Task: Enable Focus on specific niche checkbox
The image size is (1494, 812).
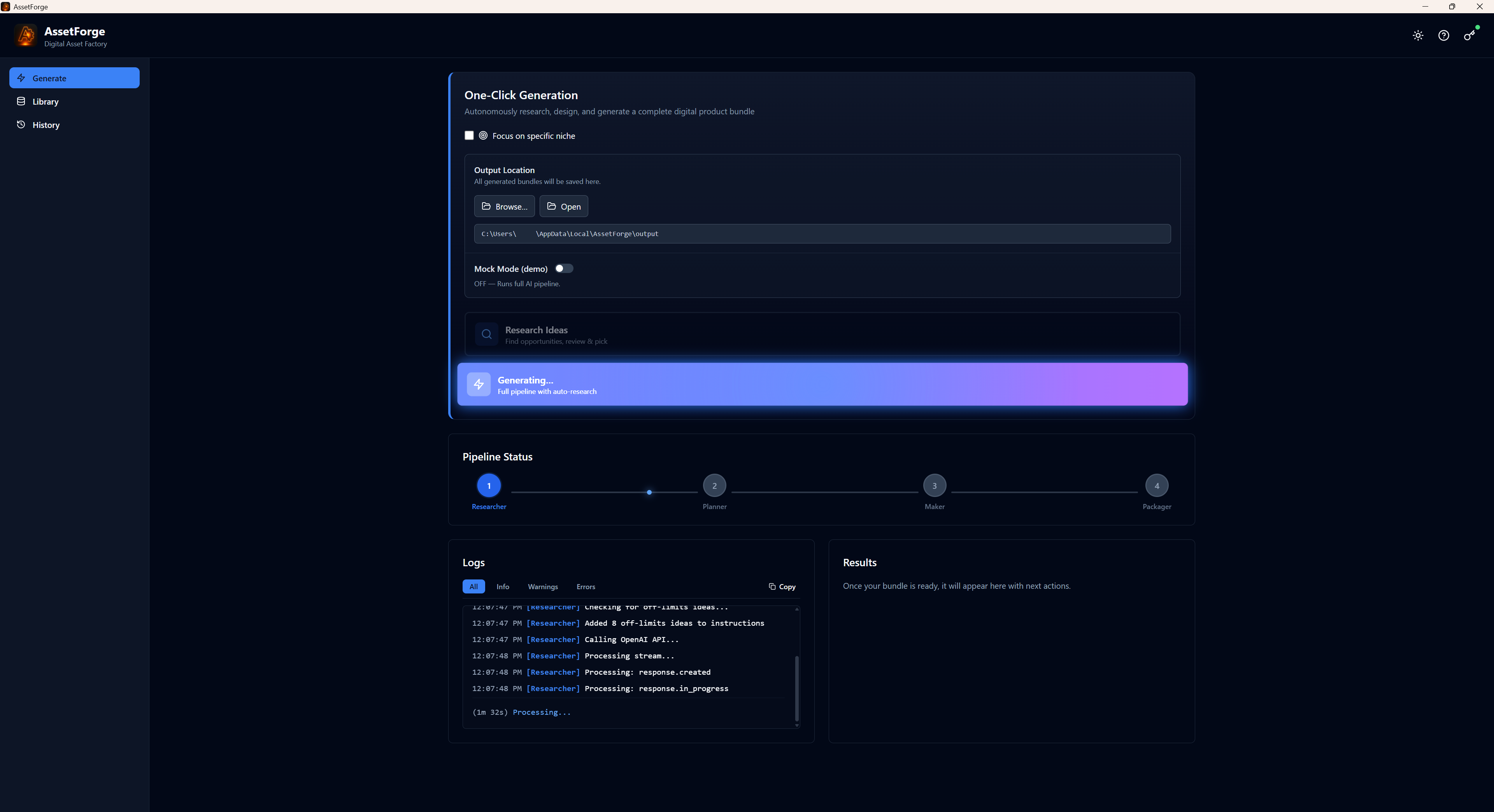Action: (x=469, y=136)
